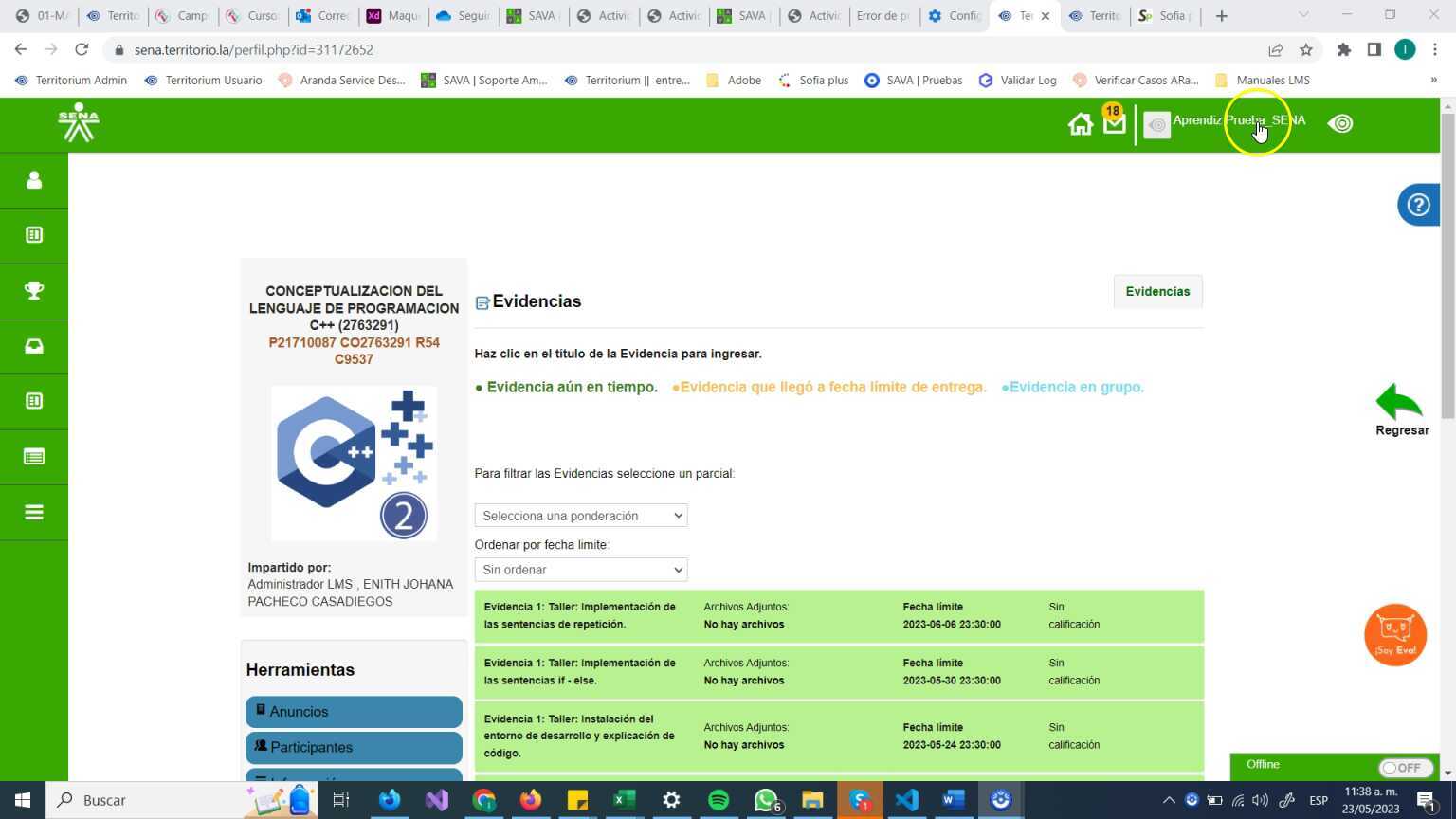
Task: Switch to Sofia browser tab
Action: tap(1165, 15)
